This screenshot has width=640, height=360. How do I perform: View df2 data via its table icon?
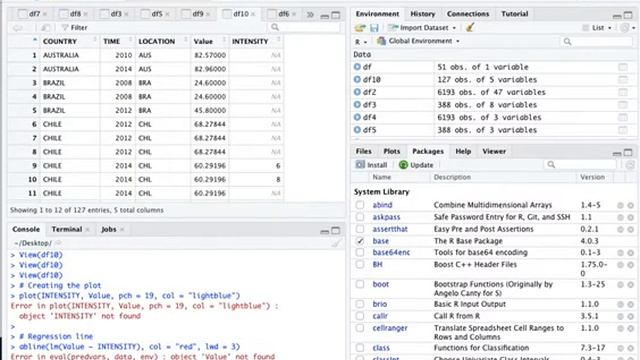(623, 92)
